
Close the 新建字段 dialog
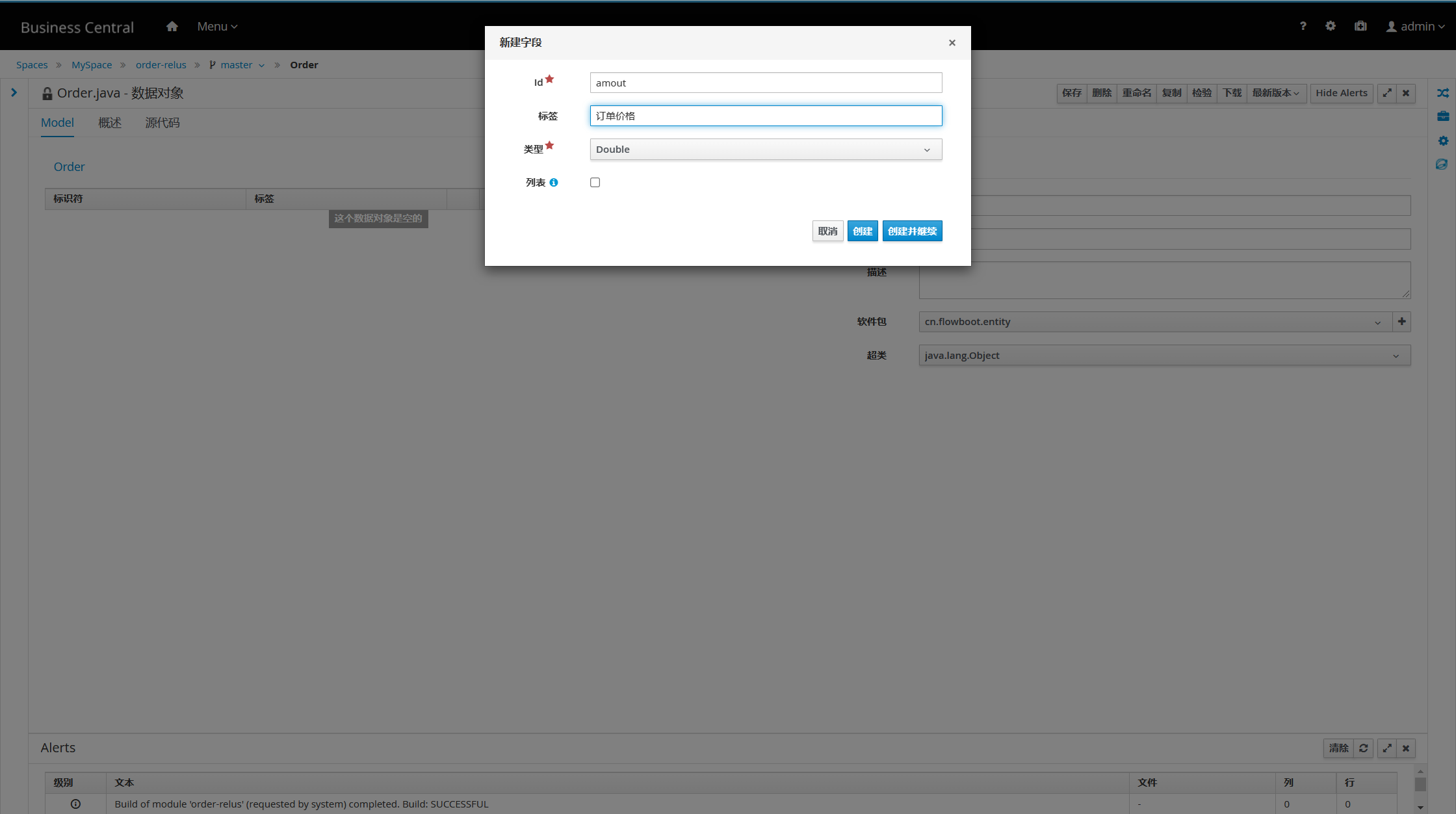(x=952, y=43)
